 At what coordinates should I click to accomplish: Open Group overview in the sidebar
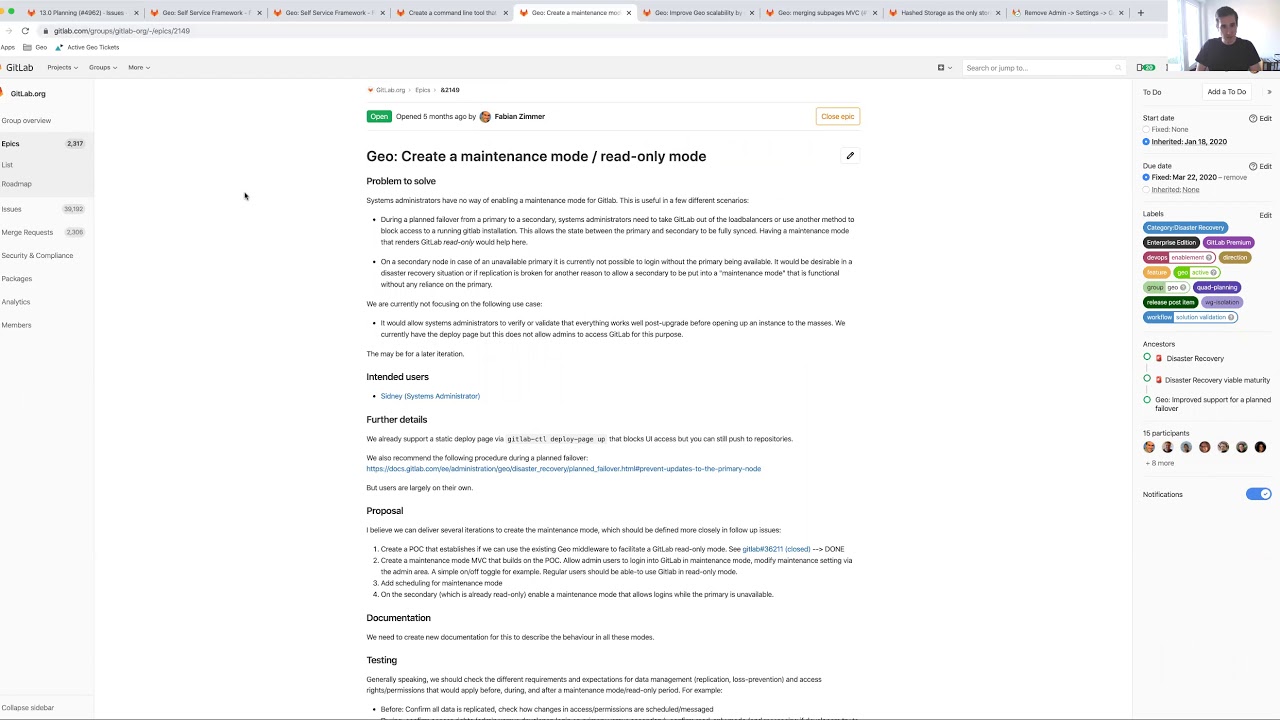click(26, 121)
